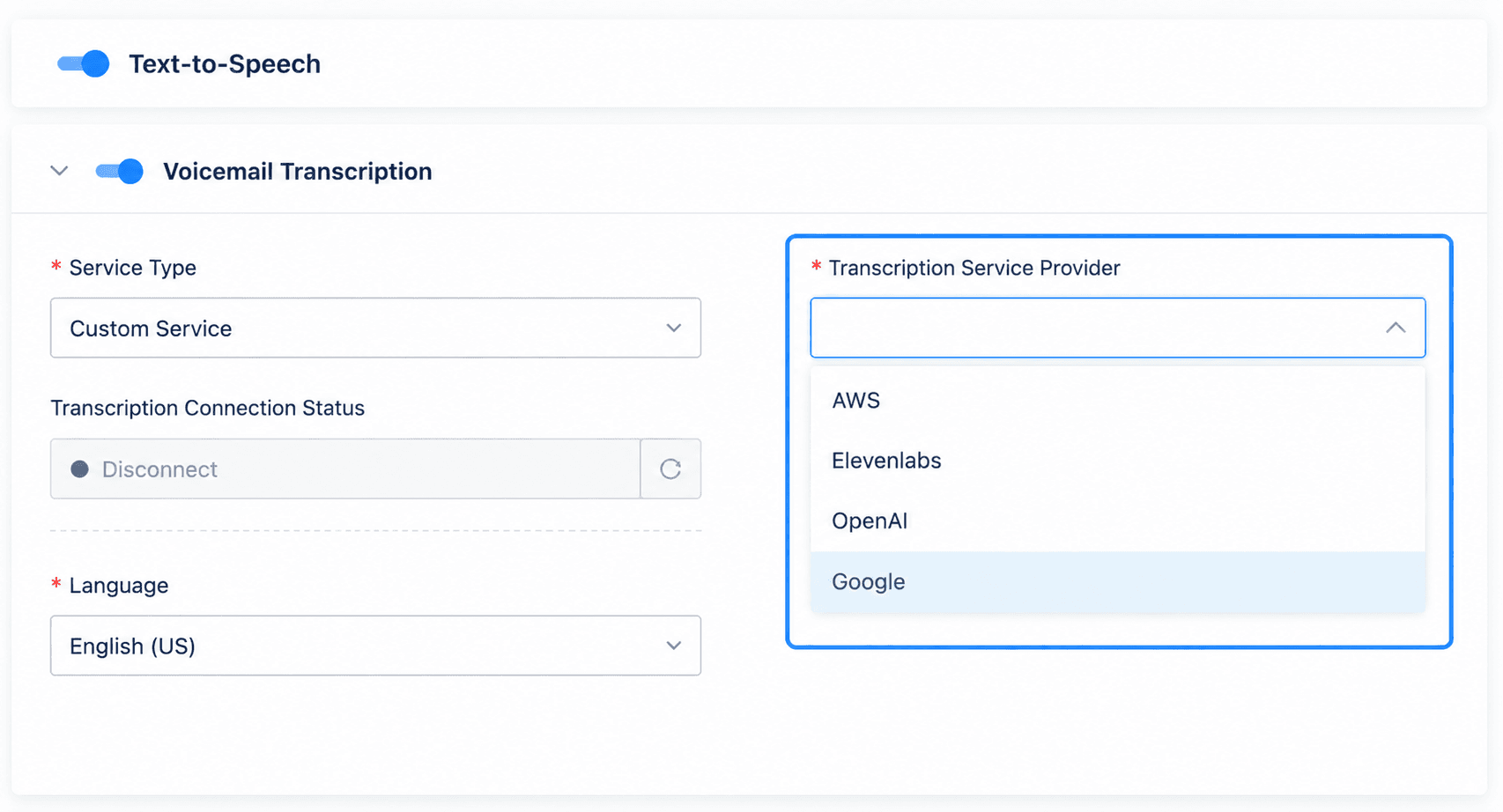Toggle the Text-to-Speech switch
The height and width of the screenshot is (812, 1503).
click(83, 63)
